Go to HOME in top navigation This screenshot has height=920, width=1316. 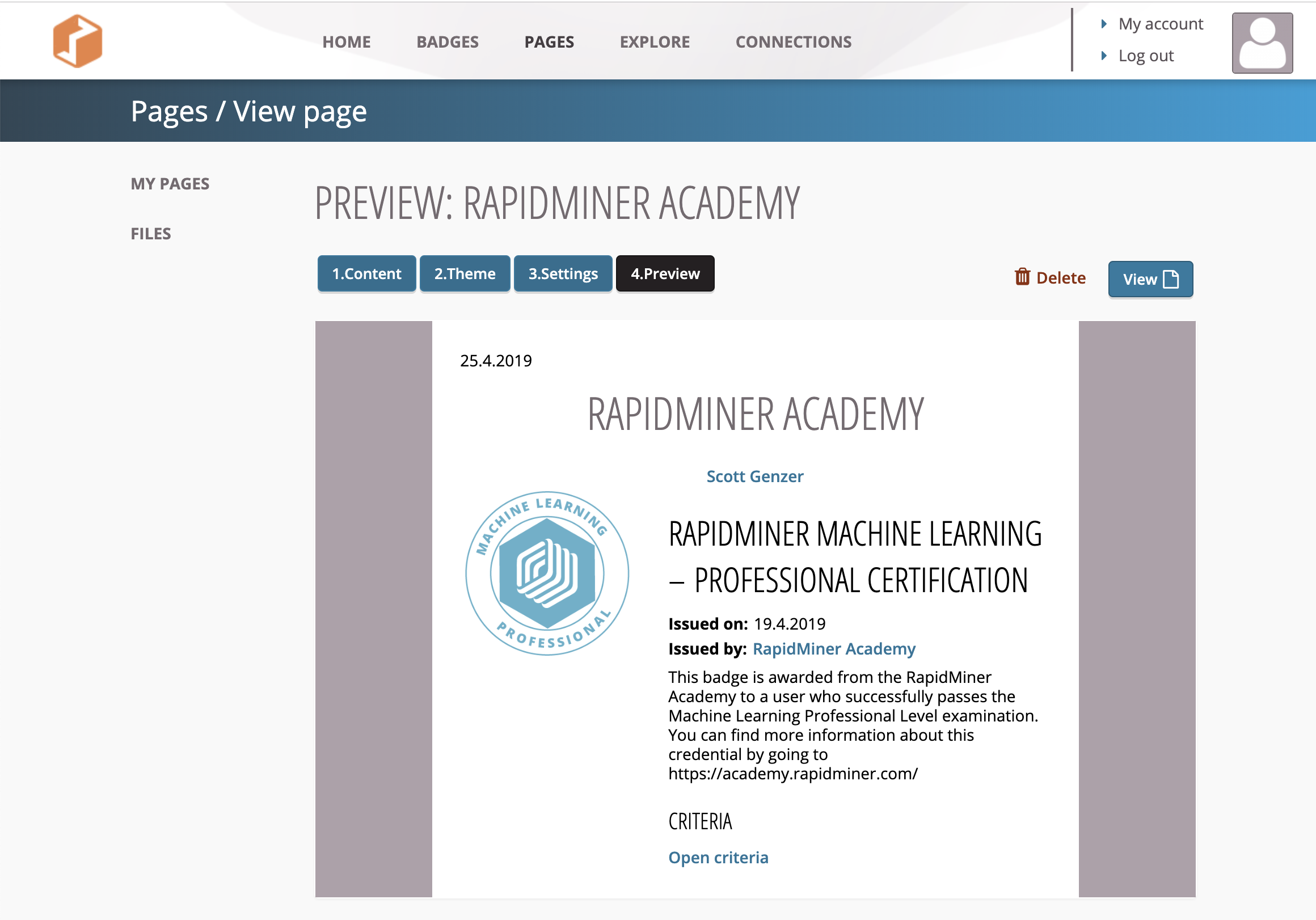pyautogui.click(x=346, y=42)
